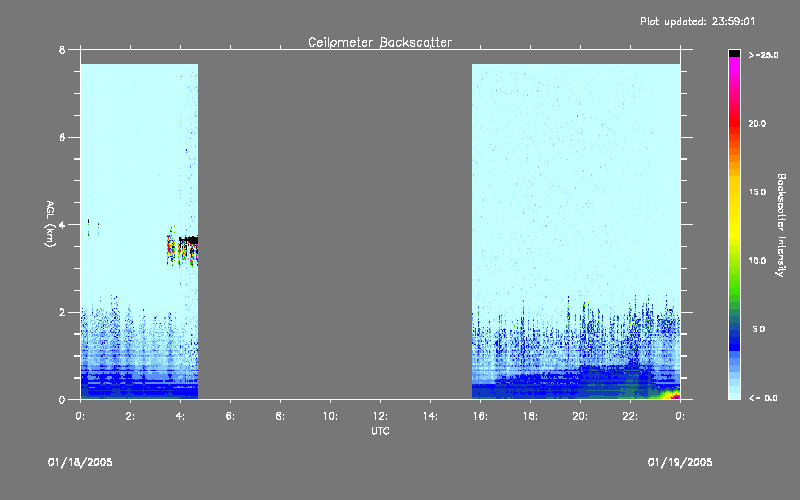Click the "<- 0.0" colorbar minimum label
The image size is (800, 500).
pyautogui.click(x=763, y=398)
